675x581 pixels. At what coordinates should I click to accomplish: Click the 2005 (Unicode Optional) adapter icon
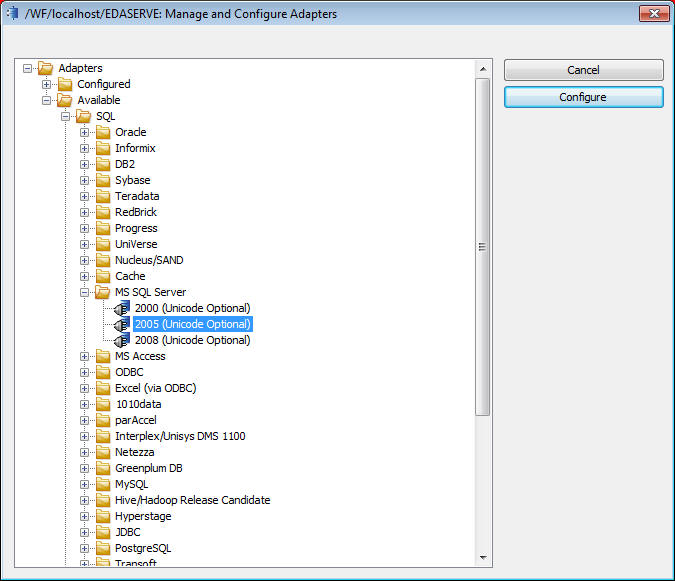coord(122,324)
